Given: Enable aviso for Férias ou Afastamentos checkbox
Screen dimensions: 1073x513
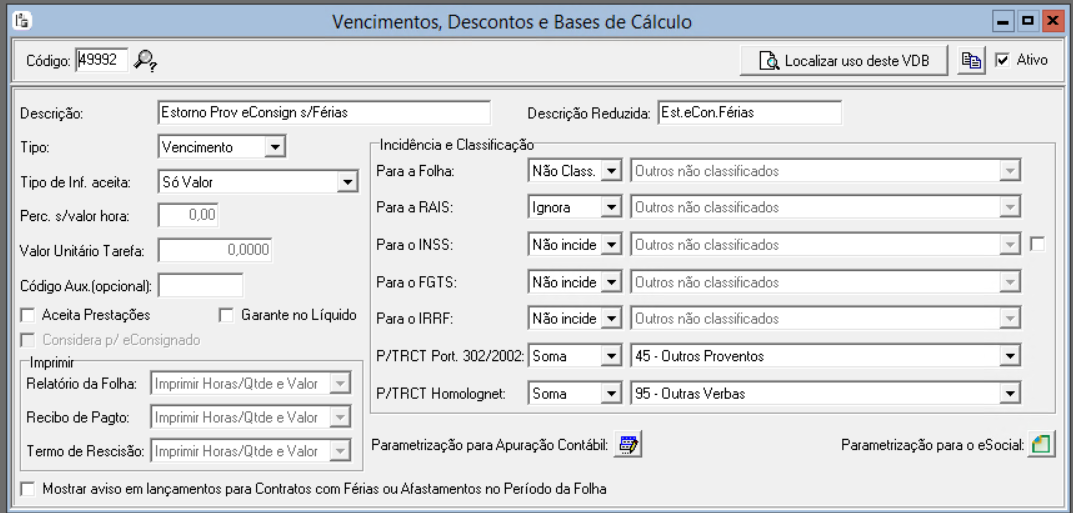Looking at the screenshot, I should tap(27, 489).
